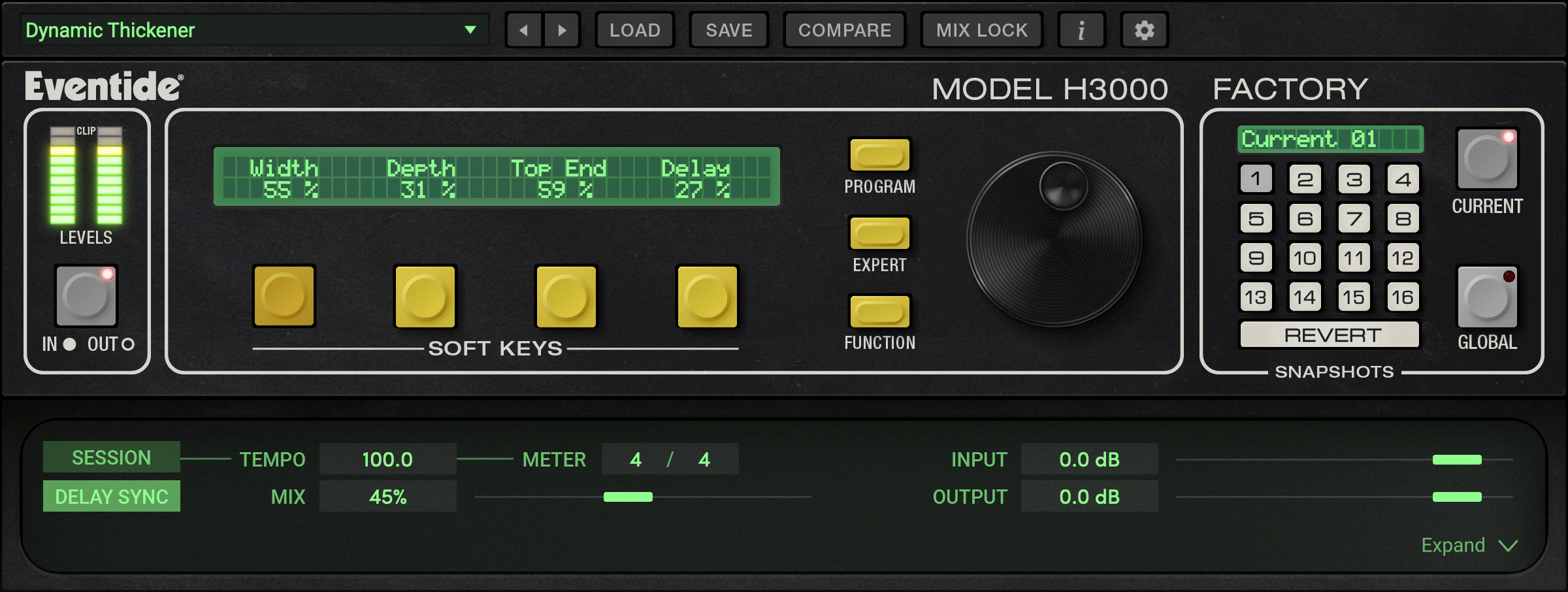Select snapshot 2
The image size is (1568, 592).
(x=1305, y=179)
